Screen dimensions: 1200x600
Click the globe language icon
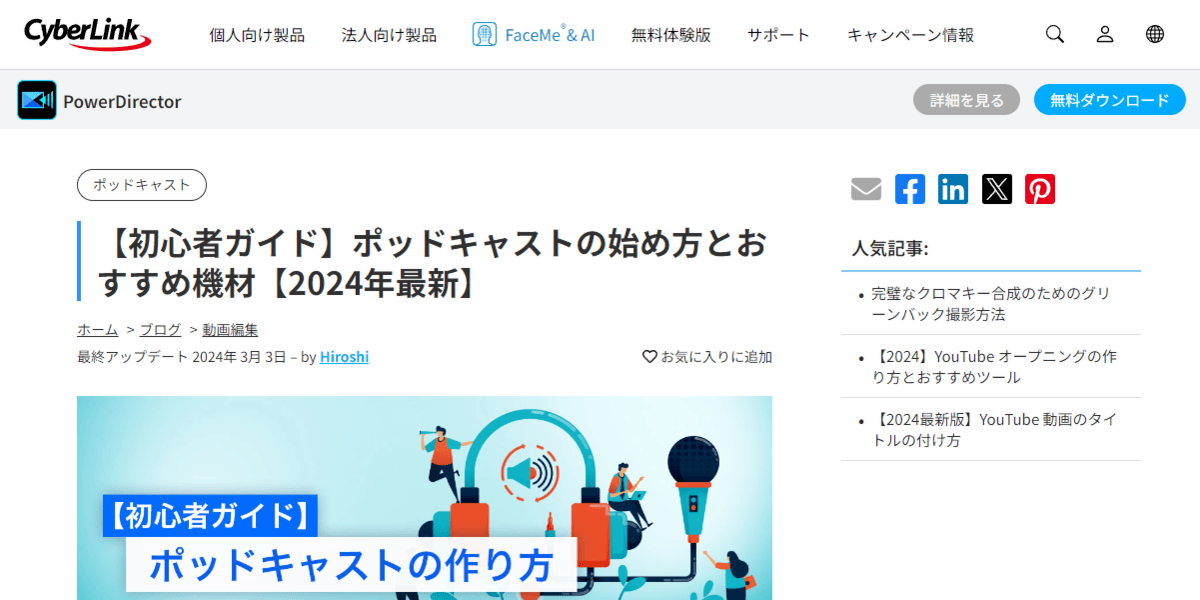[x=1155, y=34]
